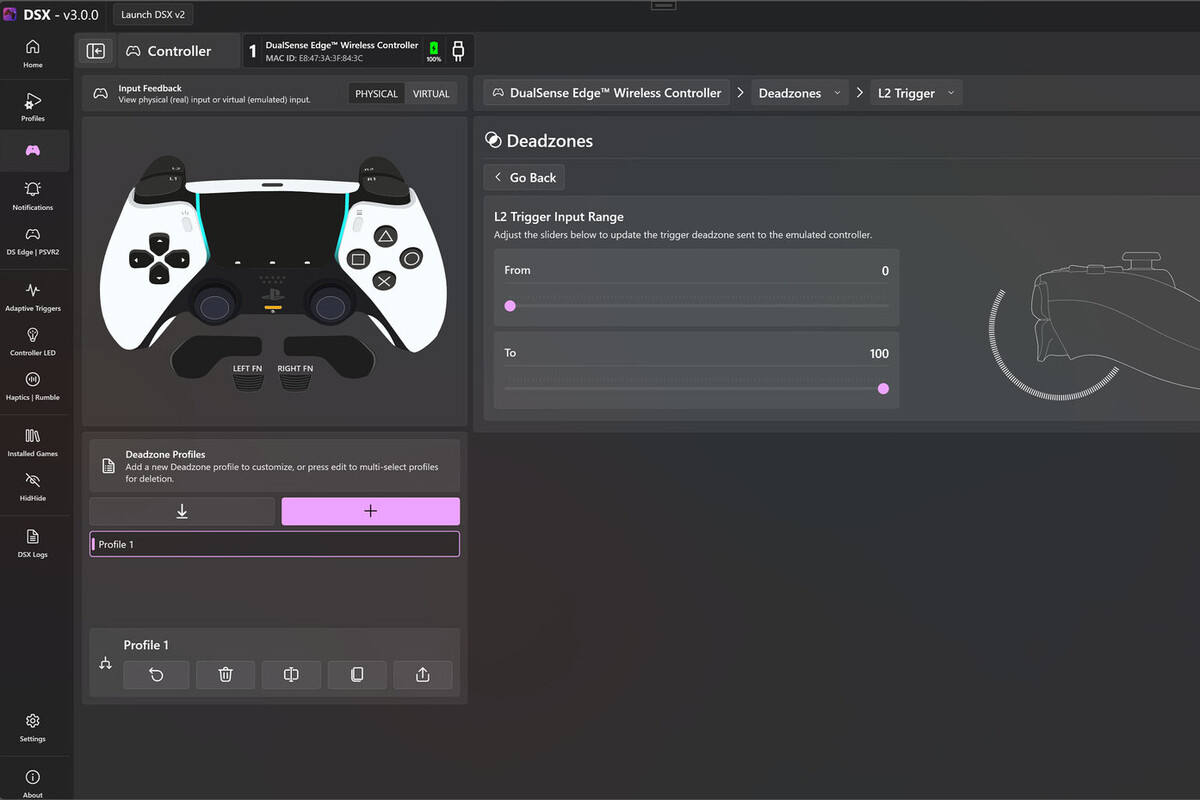Open the HidHide section
This screenshot has width=1200, height=800.
pyautogui.click(x=33, y=486)
